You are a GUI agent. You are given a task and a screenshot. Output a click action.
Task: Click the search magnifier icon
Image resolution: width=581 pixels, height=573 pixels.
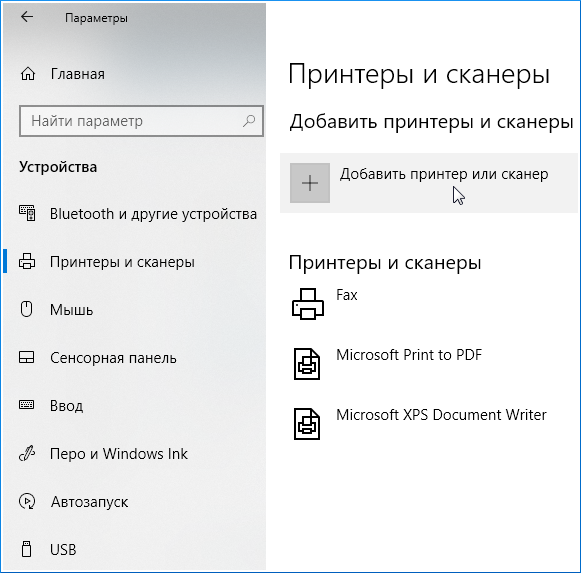(x=249, y=120)
